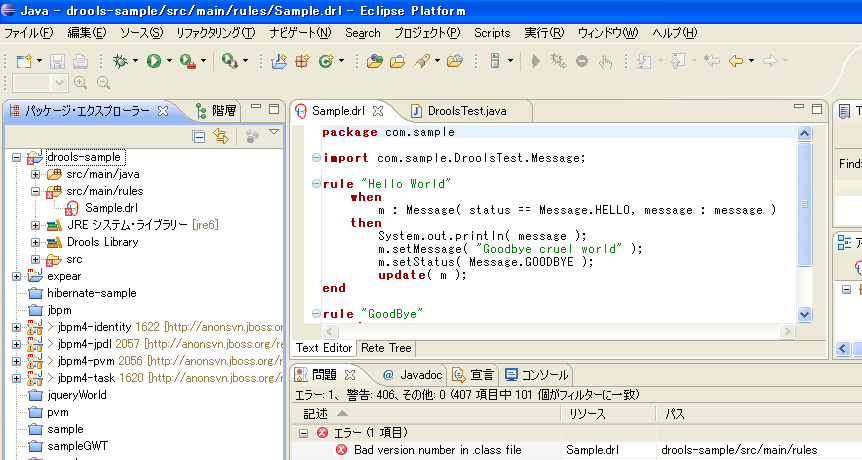
Task: Click the editor vertical scrollbar down arrow
Action: [x=805, y=314]
